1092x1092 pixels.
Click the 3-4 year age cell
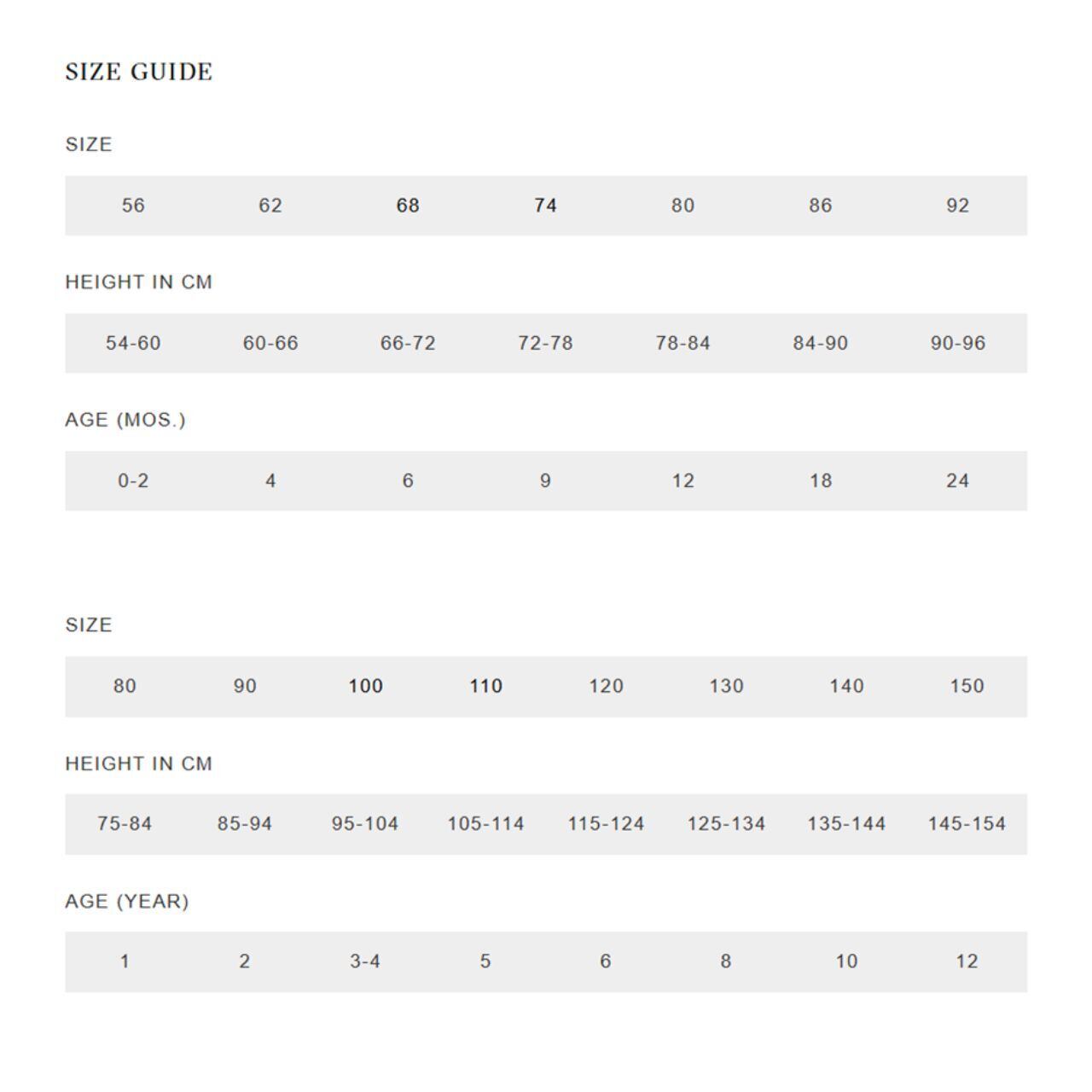365,961
